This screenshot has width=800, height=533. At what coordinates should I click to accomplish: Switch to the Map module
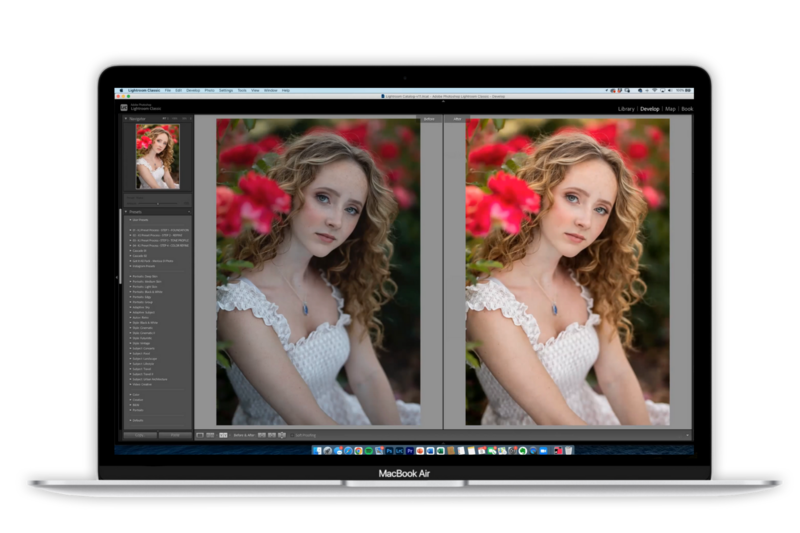[670, 108]
